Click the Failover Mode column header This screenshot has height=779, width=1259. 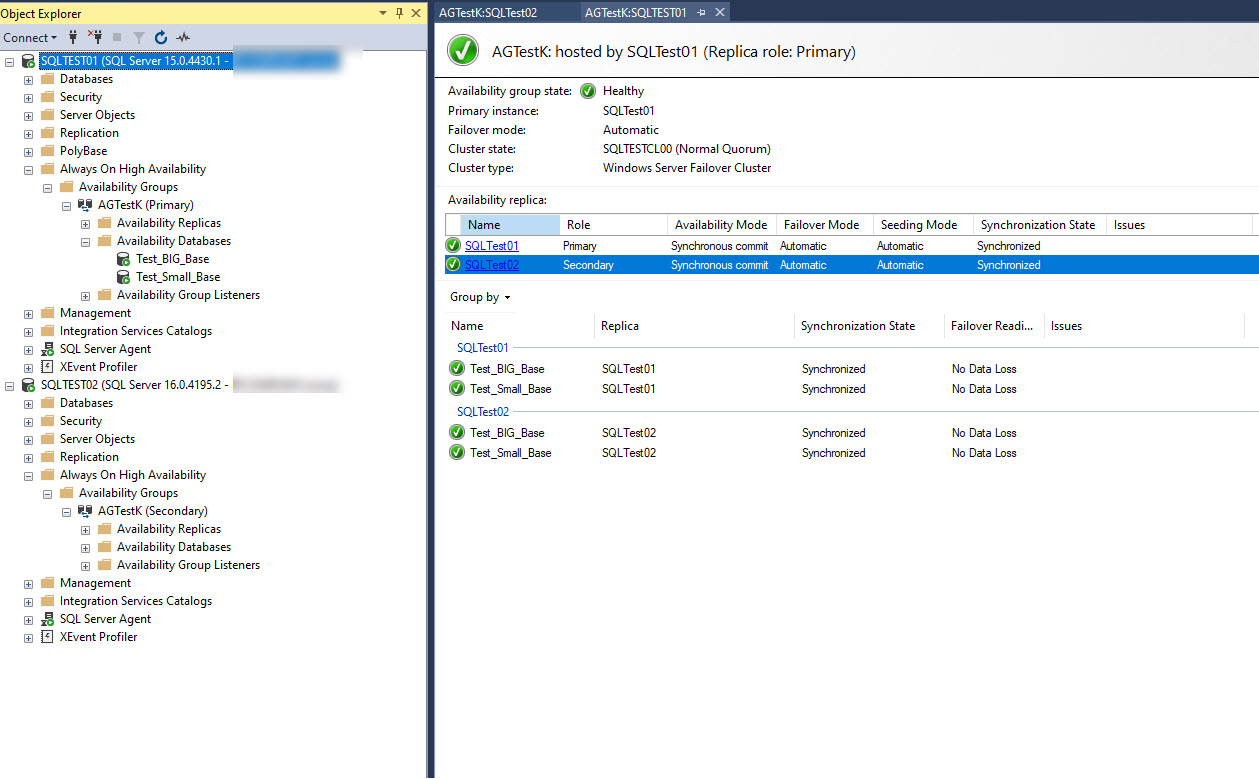[x=825, y=225]
